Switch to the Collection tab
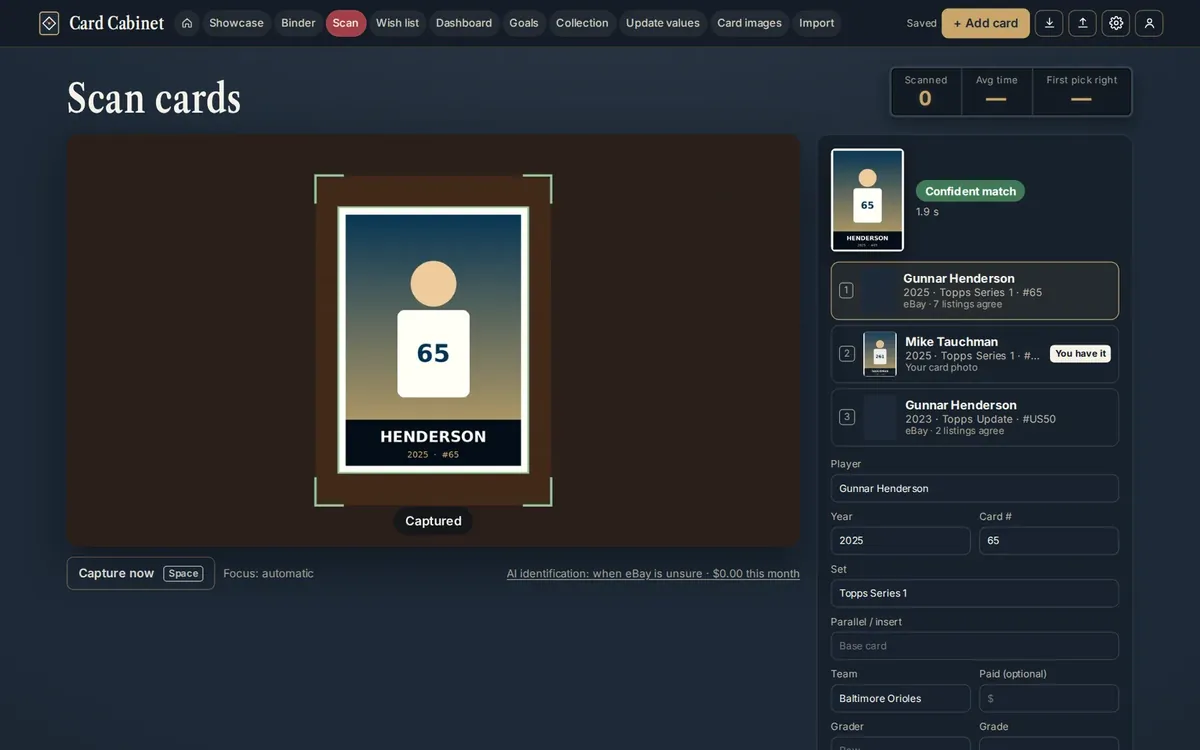 coord(582,23)
